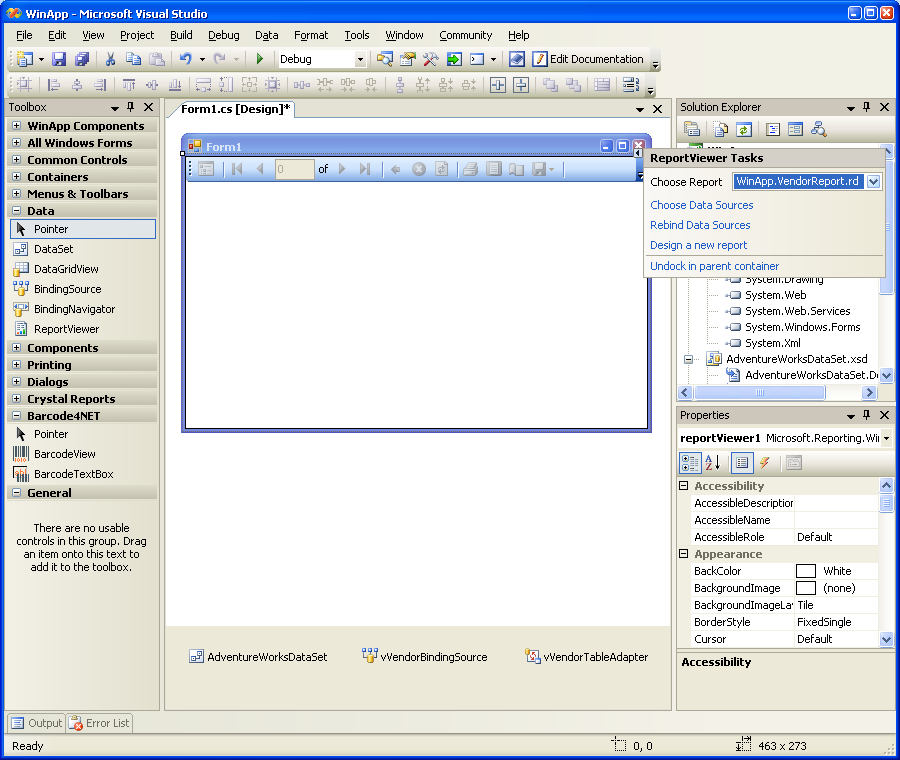This screenshot has height=760, width=900.
Task: Select BarcodeView in the toolbox
Action: click(64, 454)
